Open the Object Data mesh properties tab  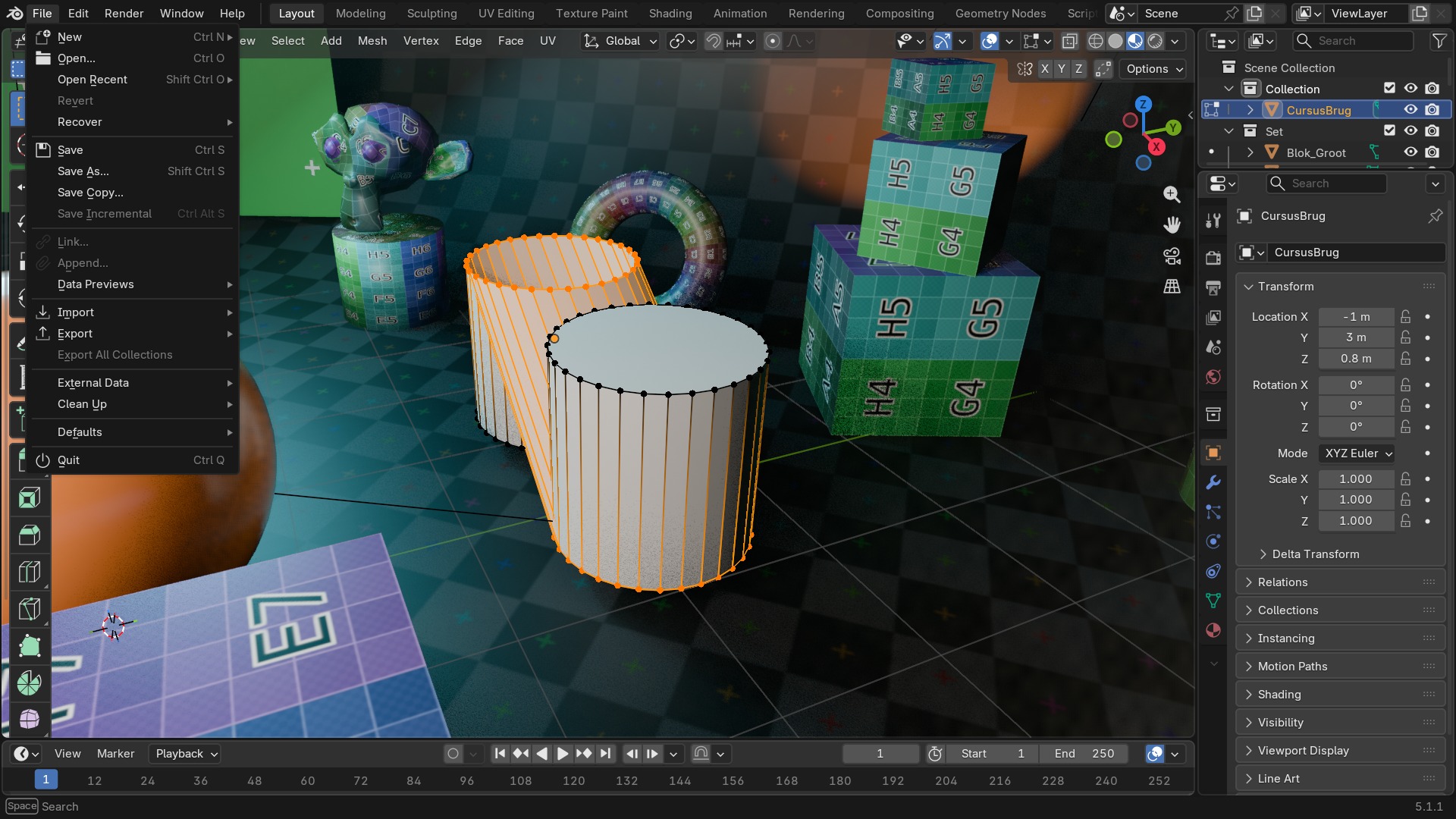point(1213,601)
